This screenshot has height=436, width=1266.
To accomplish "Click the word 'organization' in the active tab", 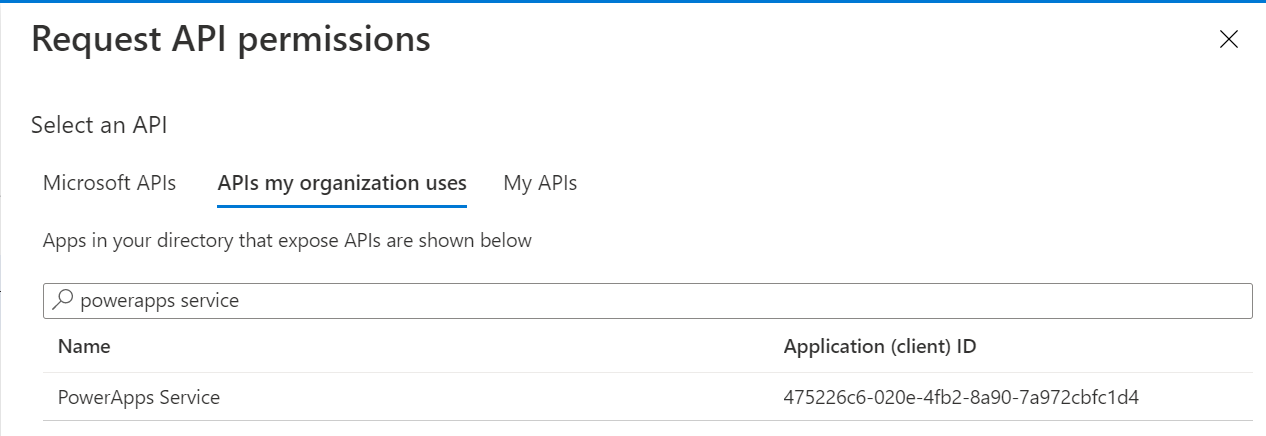I will [x=355, y=183].
